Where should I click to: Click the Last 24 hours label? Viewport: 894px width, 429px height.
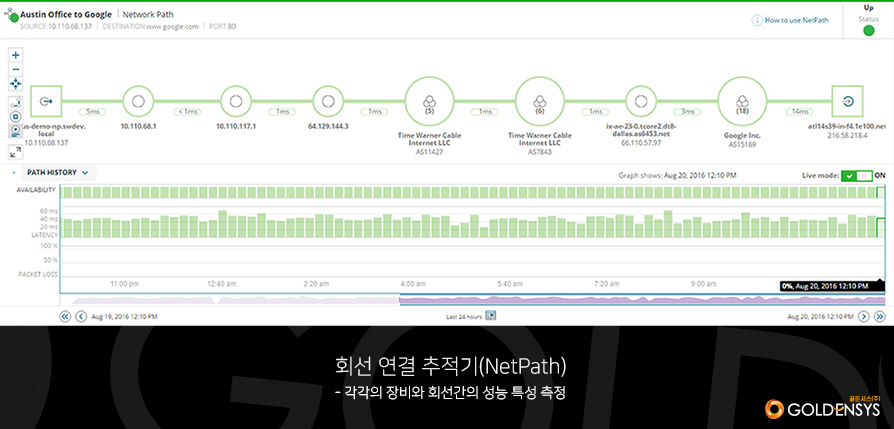[x=464, y=316]
